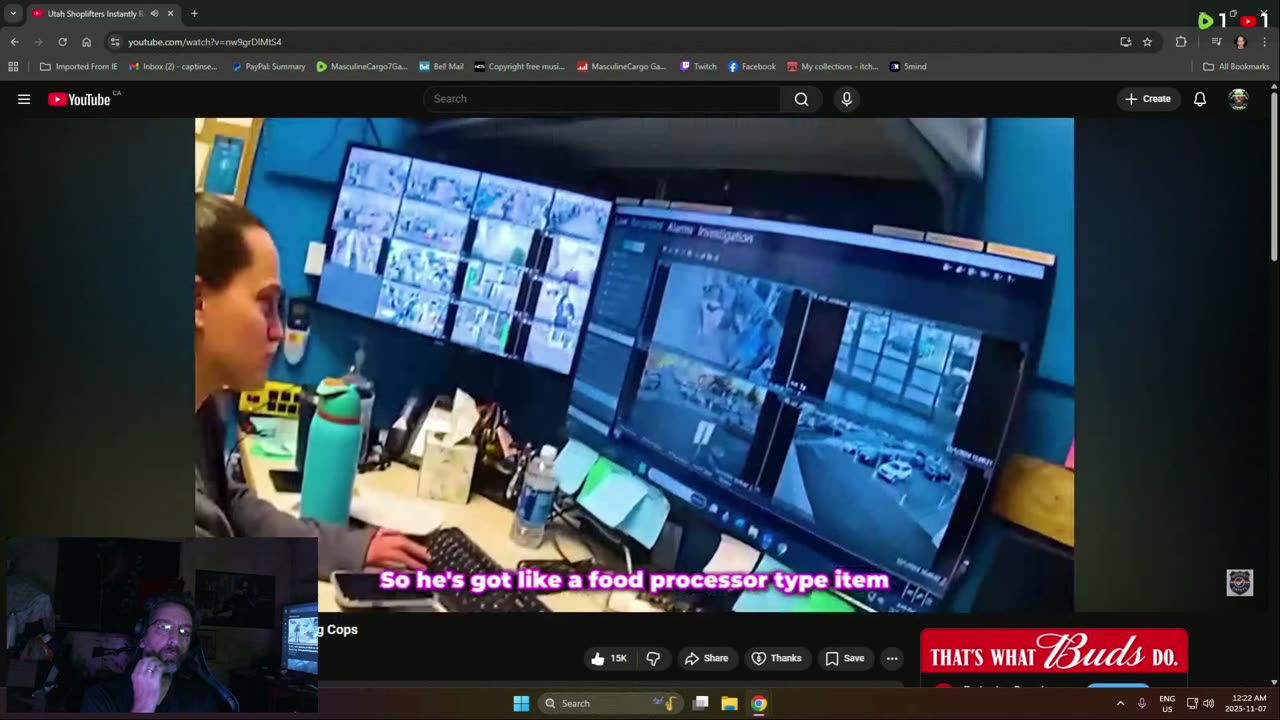1280x720 pixels.
Task: Close the Utah Shoplifters tab
Action: [x=170, y=13]
